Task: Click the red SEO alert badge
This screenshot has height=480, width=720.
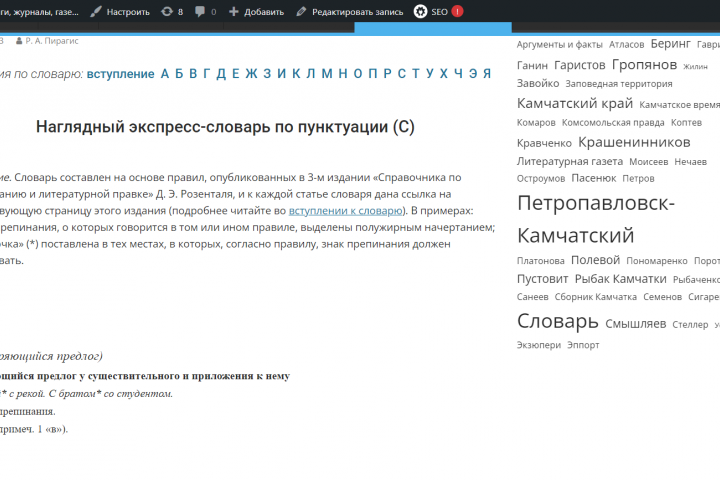Action: click(457, 11)
